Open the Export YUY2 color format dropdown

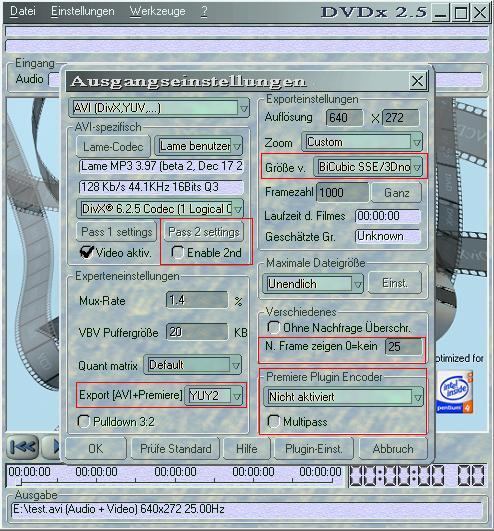pyautogui.click(x=214, y=395)
